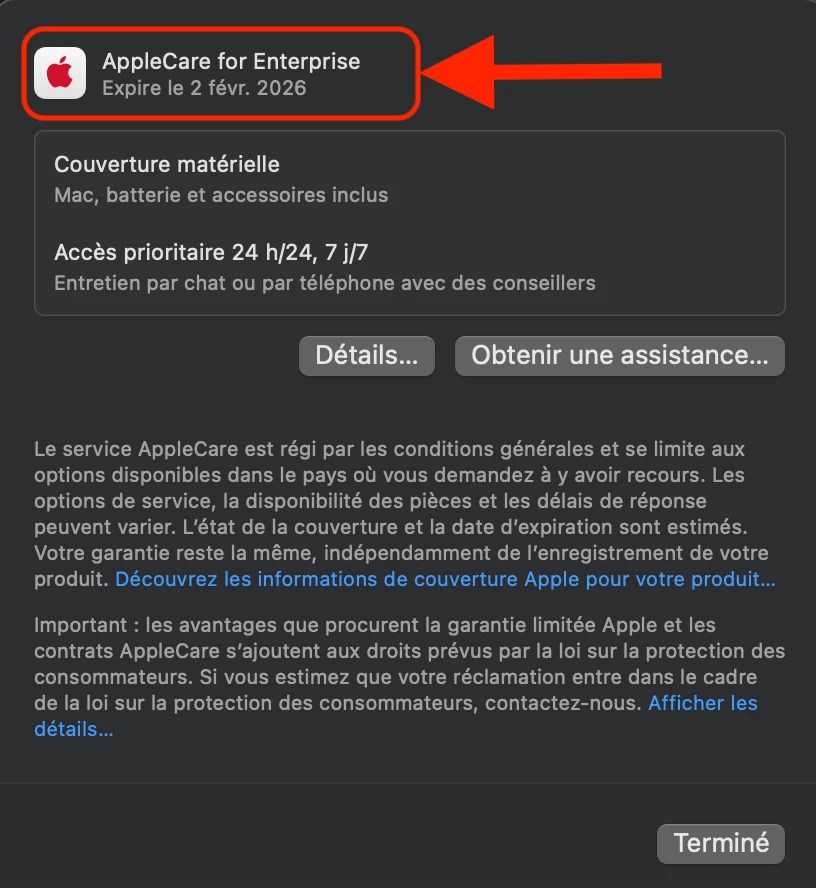Open the Détails… button

pos(367,356)
